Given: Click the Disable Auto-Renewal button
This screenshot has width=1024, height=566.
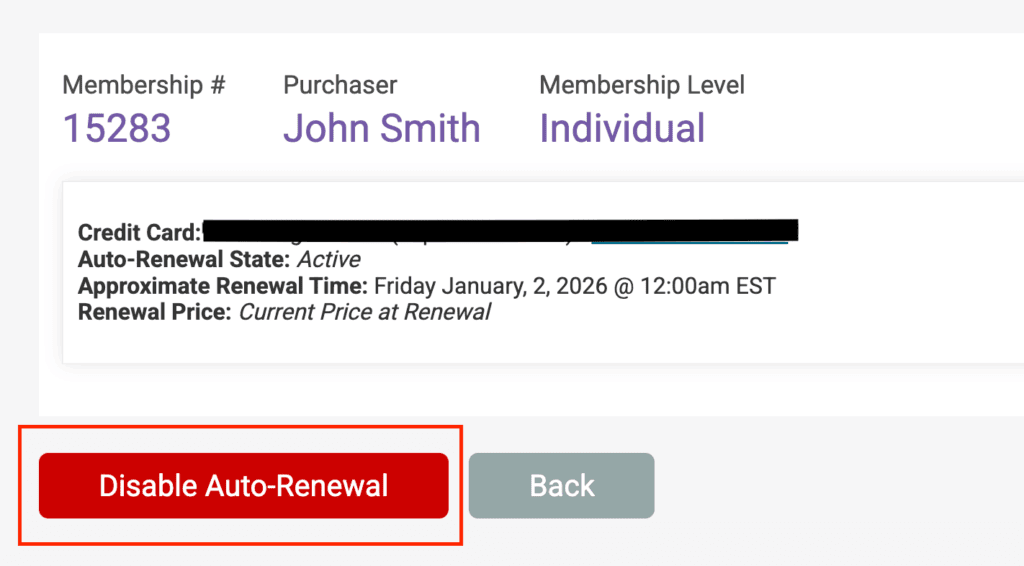Looking at the screenshot, I should point(243,486).
